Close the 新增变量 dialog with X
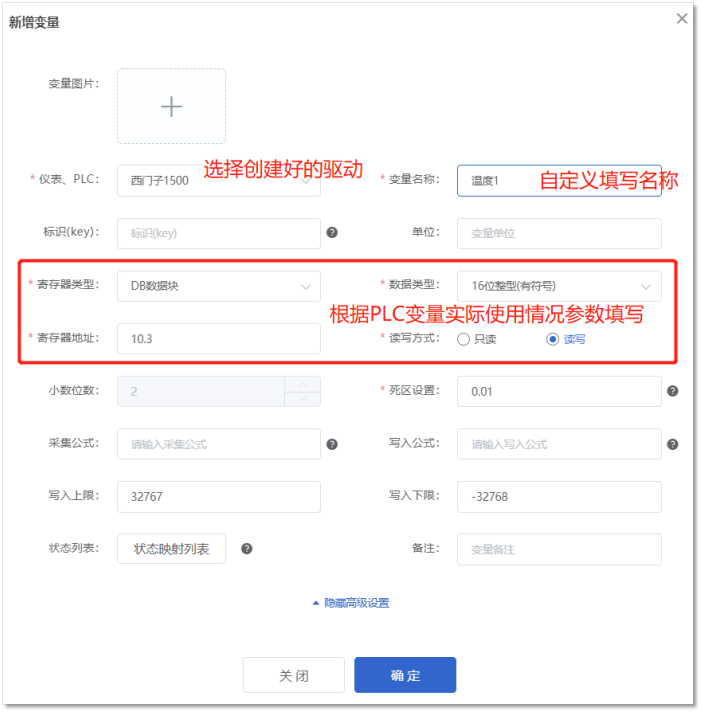The width and height of the screenshot is (702, 713). pos(682,19)
